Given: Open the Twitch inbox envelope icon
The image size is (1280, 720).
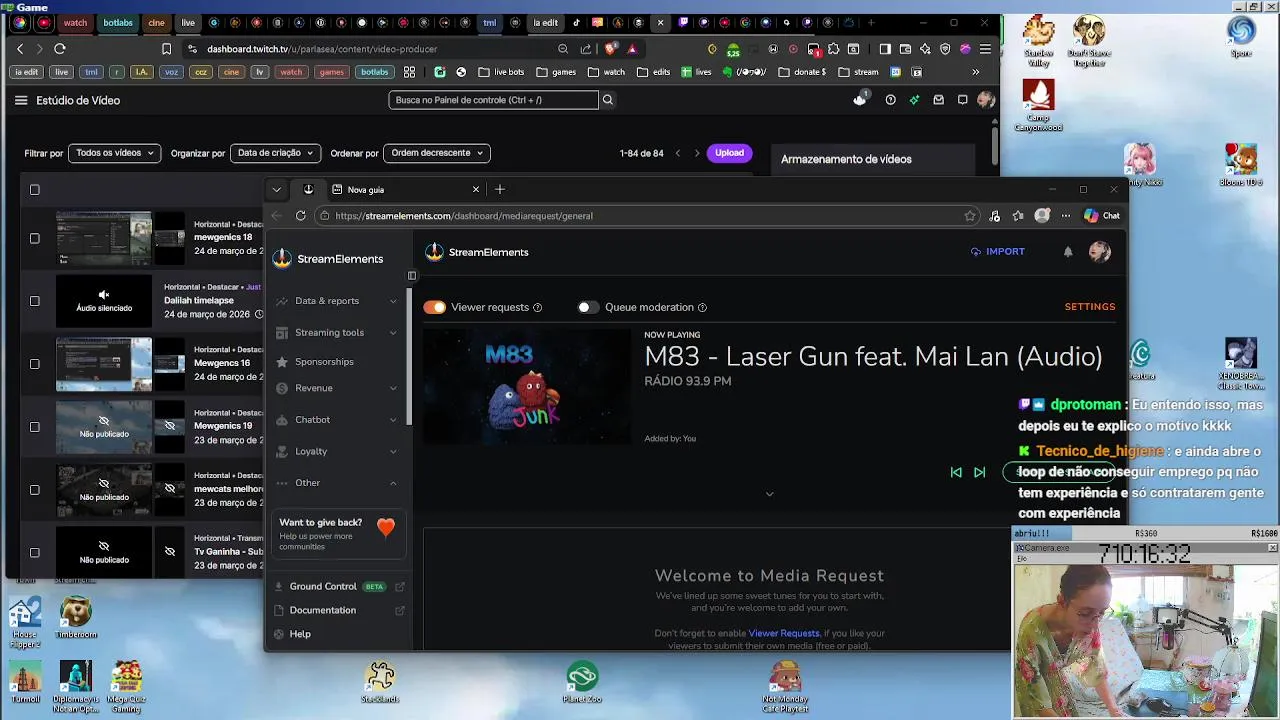Looking at the screenshot, I should coord(938,100).
